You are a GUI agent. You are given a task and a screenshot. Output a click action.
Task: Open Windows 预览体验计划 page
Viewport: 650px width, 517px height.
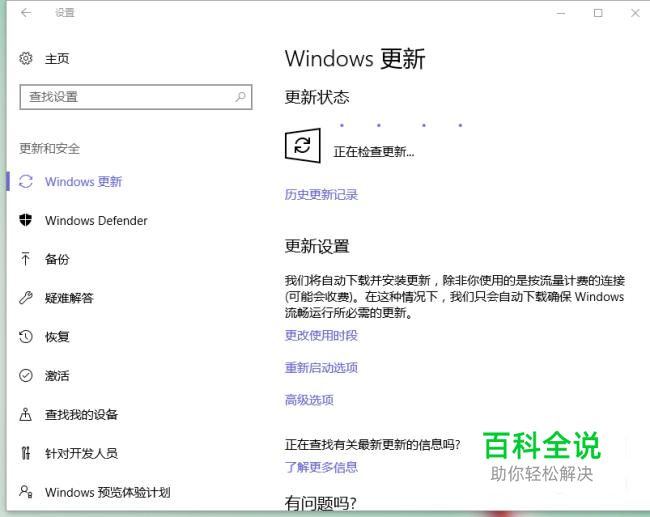[x=108, y=492]
